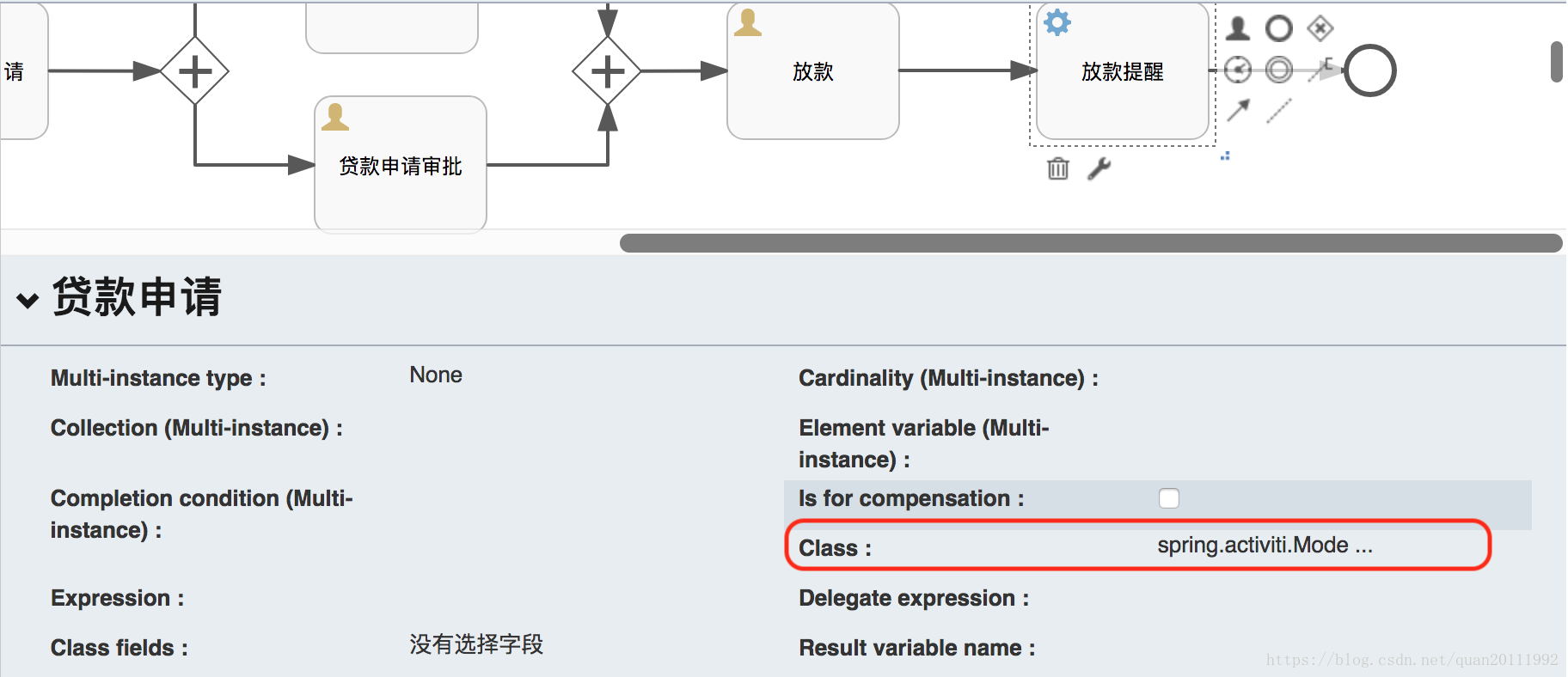Select the 放款 user task node
Screen dimensions: 1568x677
point(813,70)
